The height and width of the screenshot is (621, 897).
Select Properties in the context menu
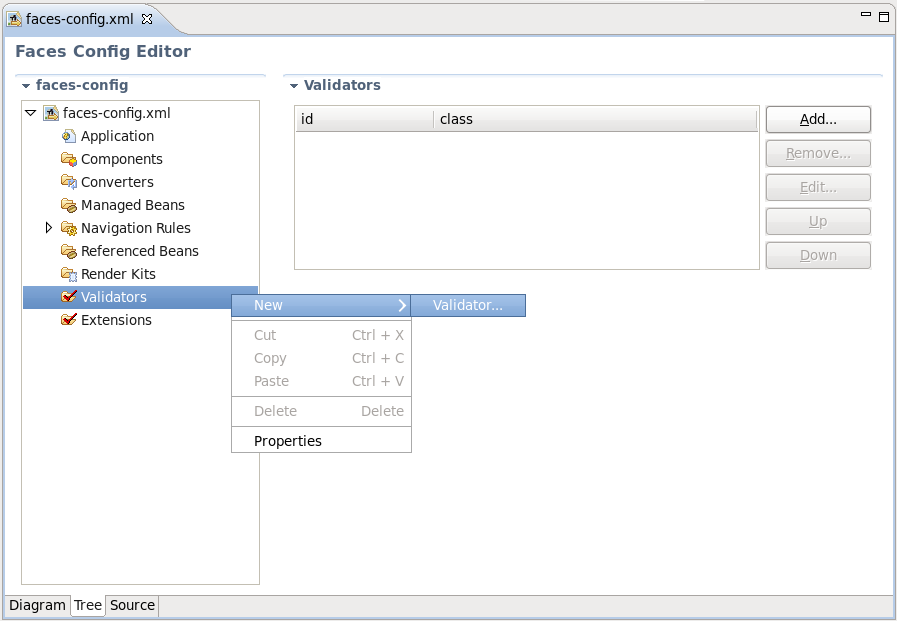click(x=288, y=440)
